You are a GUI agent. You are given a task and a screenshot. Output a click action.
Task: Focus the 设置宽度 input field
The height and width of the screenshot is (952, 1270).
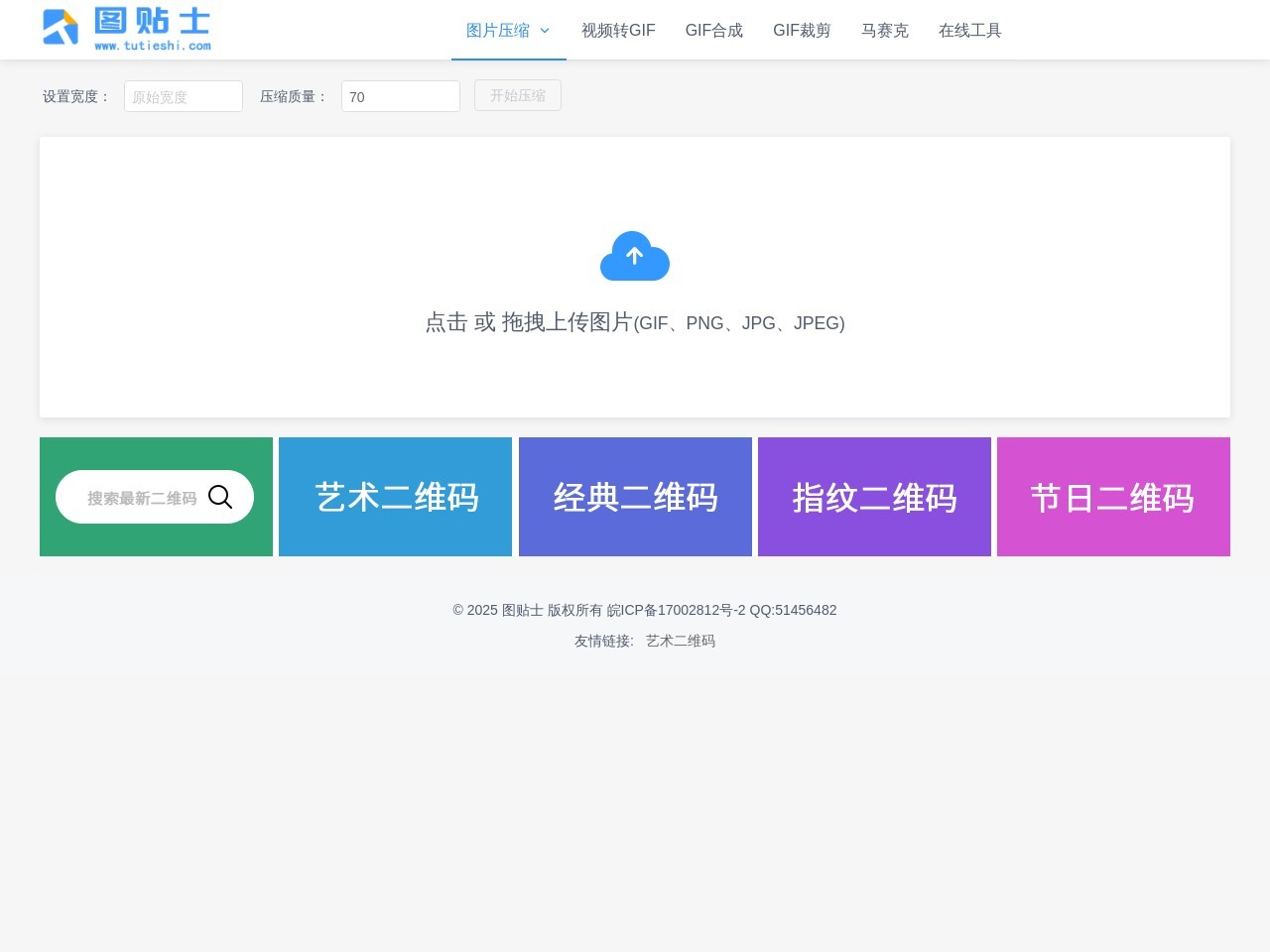click(x=184, y=96)
